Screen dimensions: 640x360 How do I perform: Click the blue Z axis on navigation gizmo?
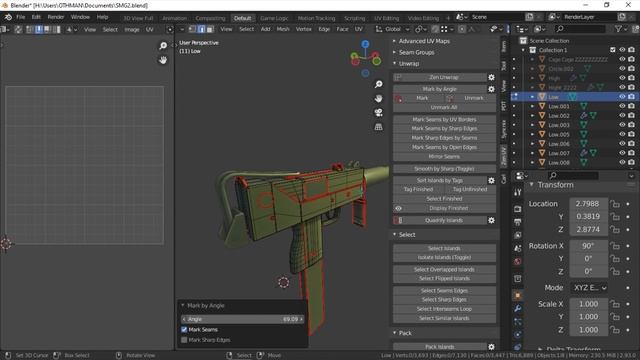pyautogui.click(x=365, y=44)
